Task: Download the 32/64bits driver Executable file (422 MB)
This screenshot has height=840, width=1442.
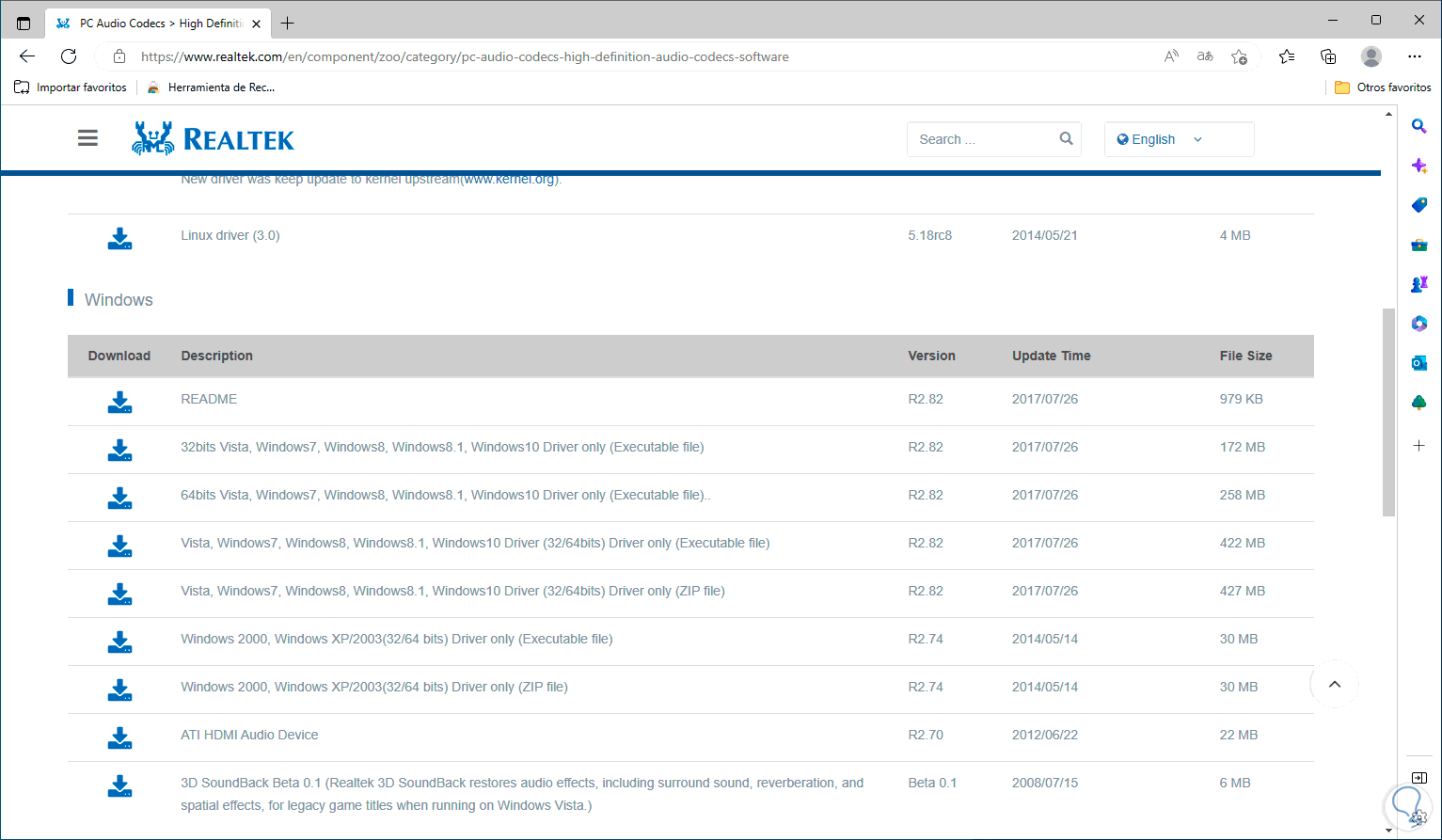Action: pos(119,547)
